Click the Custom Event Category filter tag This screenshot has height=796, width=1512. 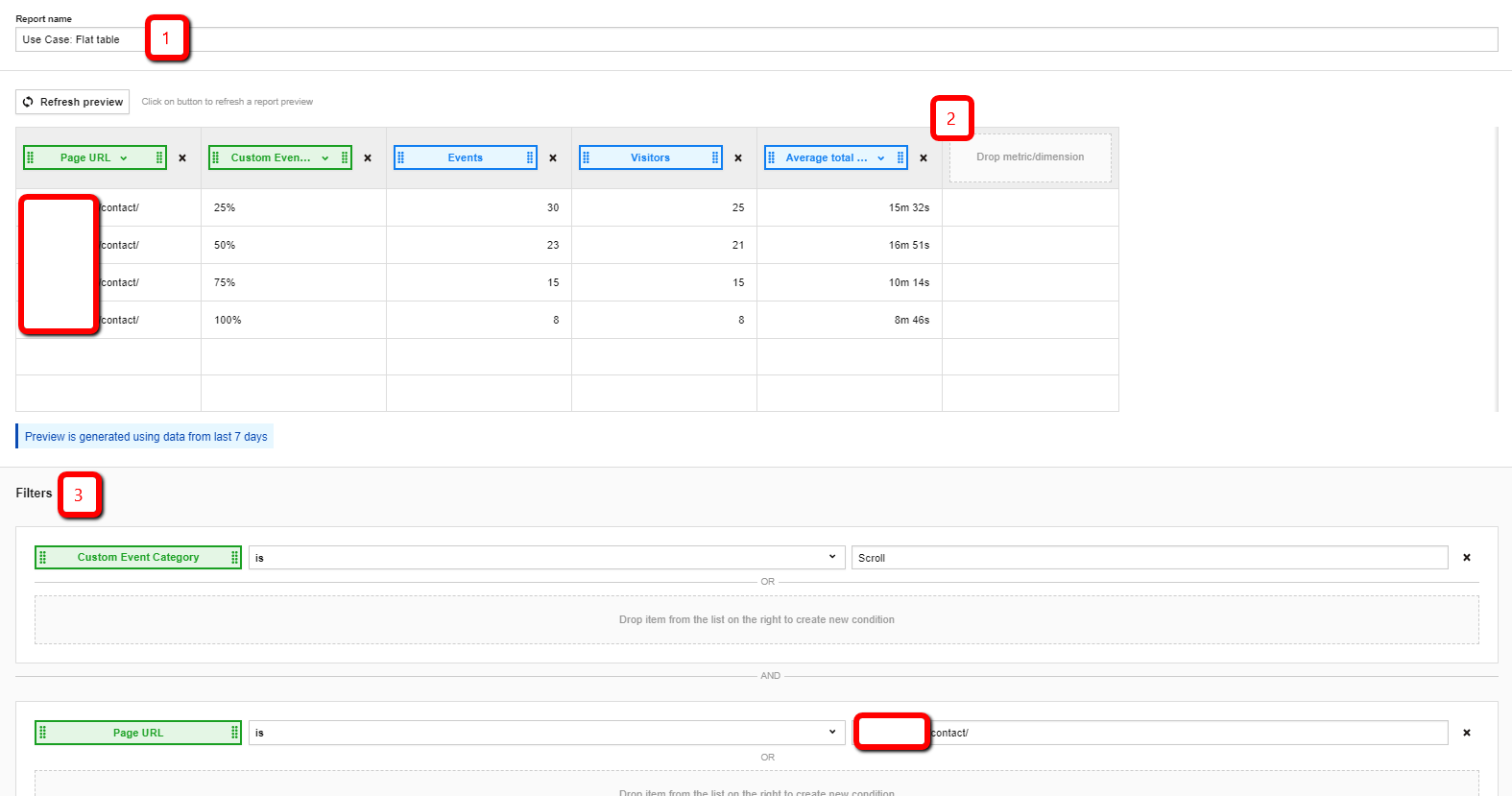pyautogui.click(x=138, y=558)
